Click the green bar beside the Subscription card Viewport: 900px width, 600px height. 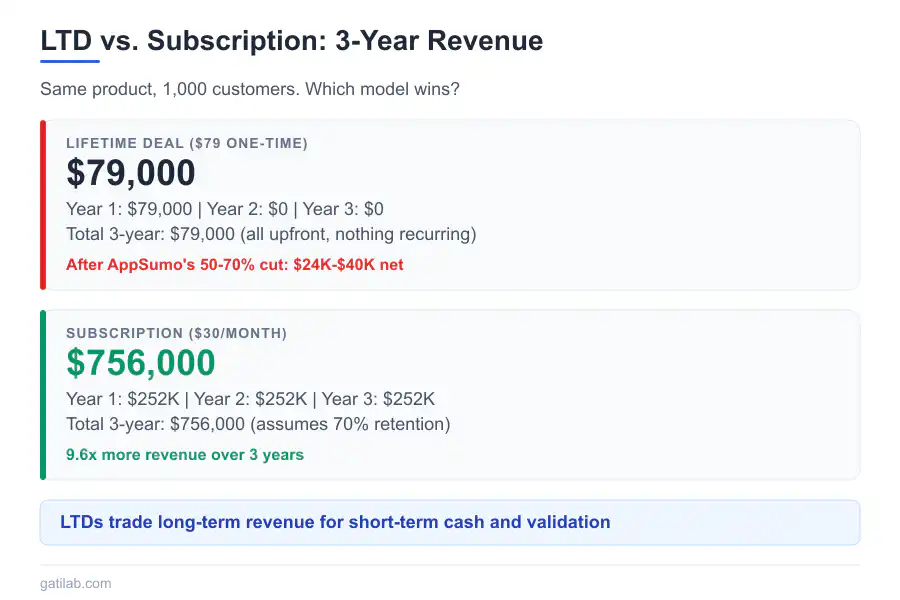click(x=43, y=395)
